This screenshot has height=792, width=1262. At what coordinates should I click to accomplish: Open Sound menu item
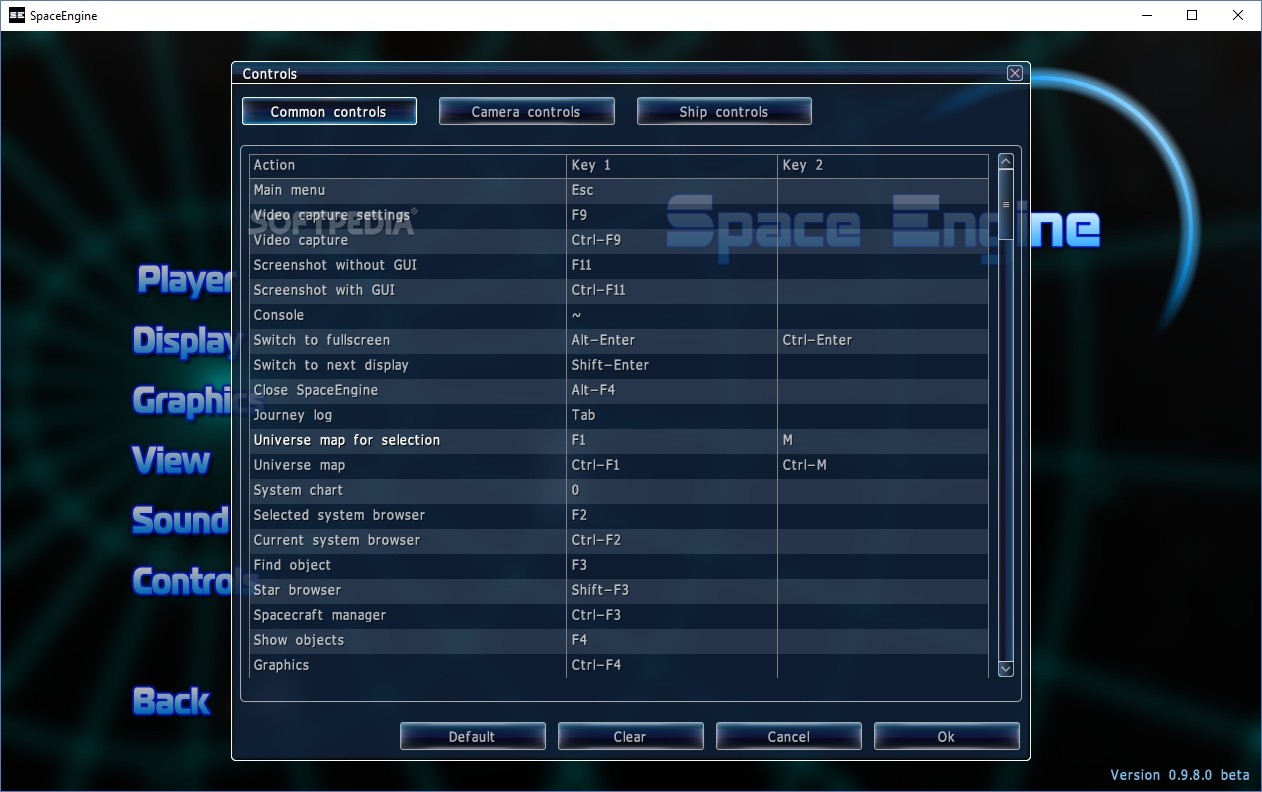coord(181,520)
